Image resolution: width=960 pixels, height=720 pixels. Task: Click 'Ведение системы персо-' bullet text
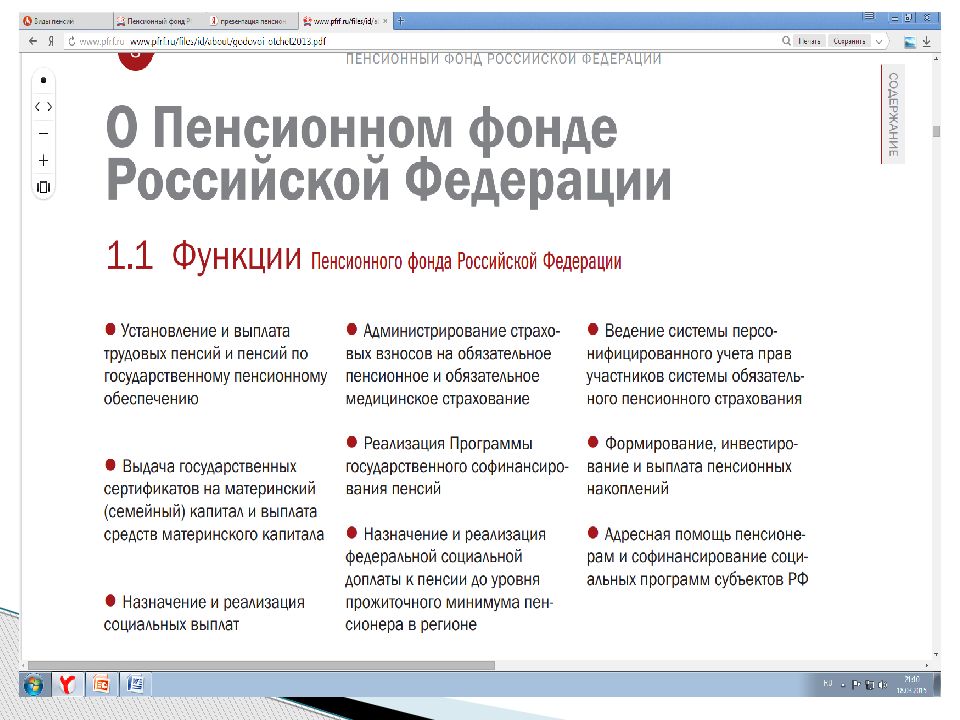pos(691,331)
